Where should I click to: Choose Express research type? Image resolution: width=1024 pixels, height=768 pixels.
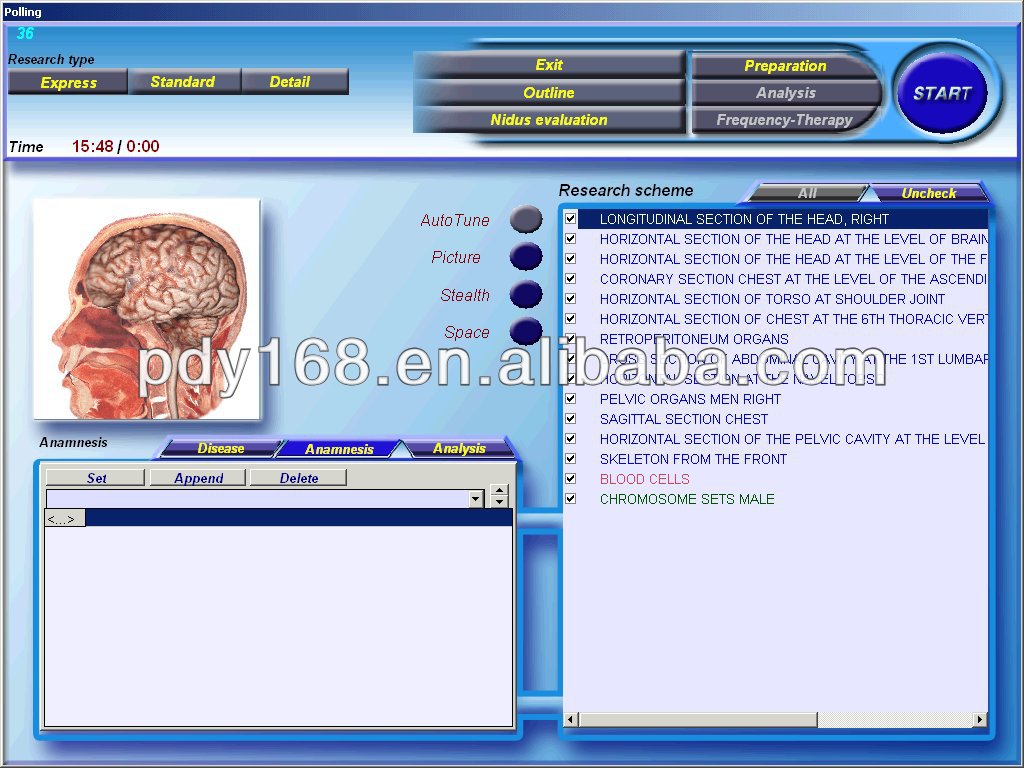pyautogui.click(x=68, y=82)
